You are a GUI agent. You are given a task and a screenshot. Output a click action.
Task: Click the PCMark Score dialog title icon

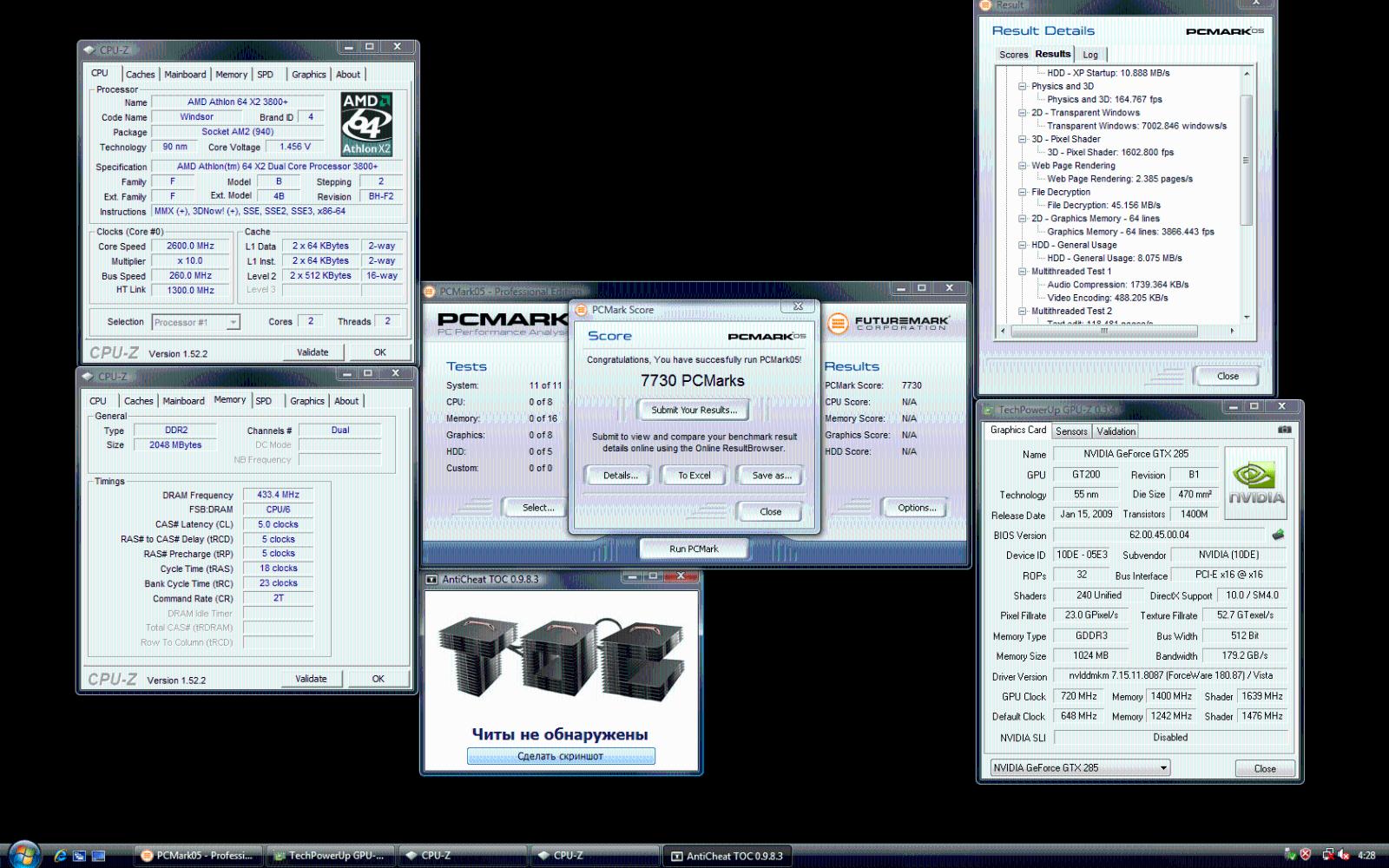[581, 309]
